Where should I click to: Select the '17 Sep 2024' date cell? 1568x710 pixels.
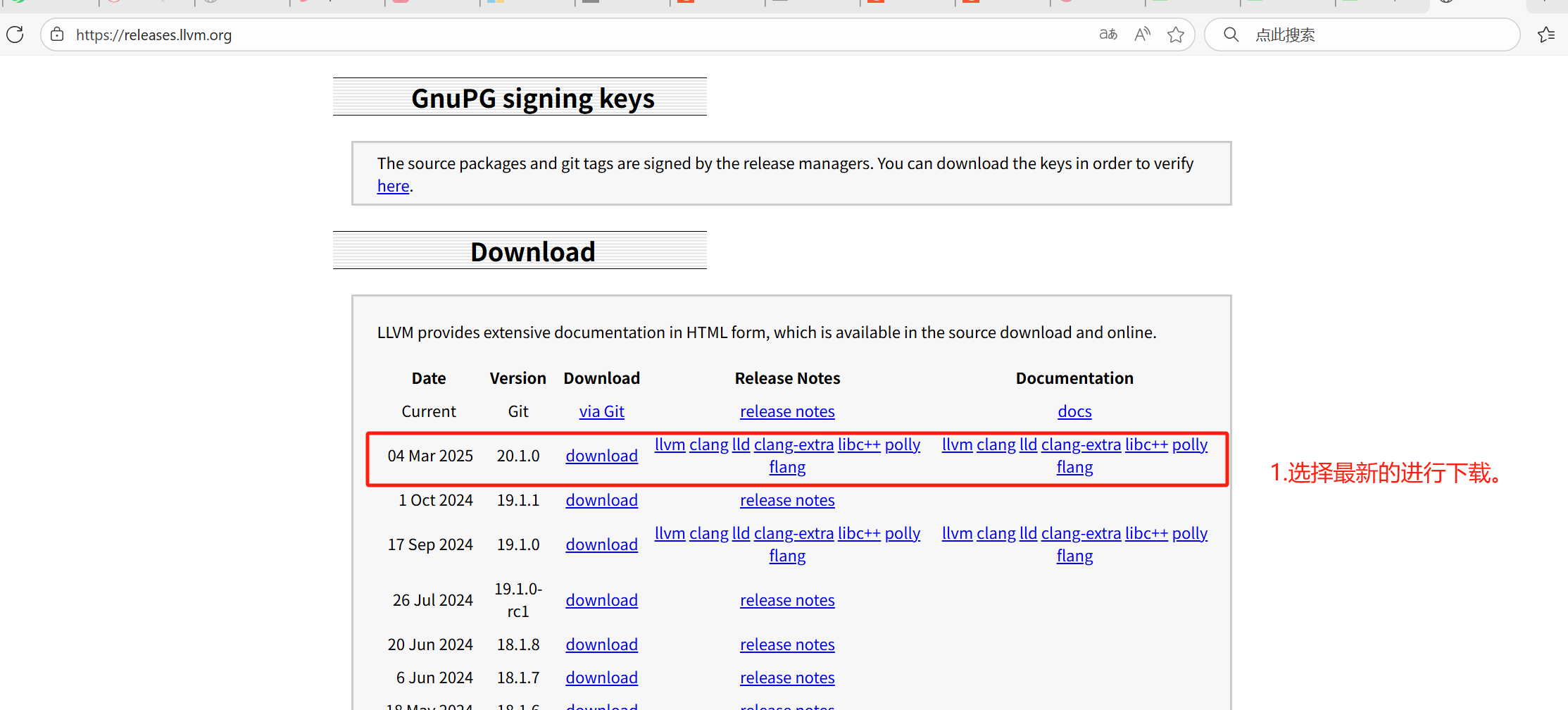click(x=430, y=544)
